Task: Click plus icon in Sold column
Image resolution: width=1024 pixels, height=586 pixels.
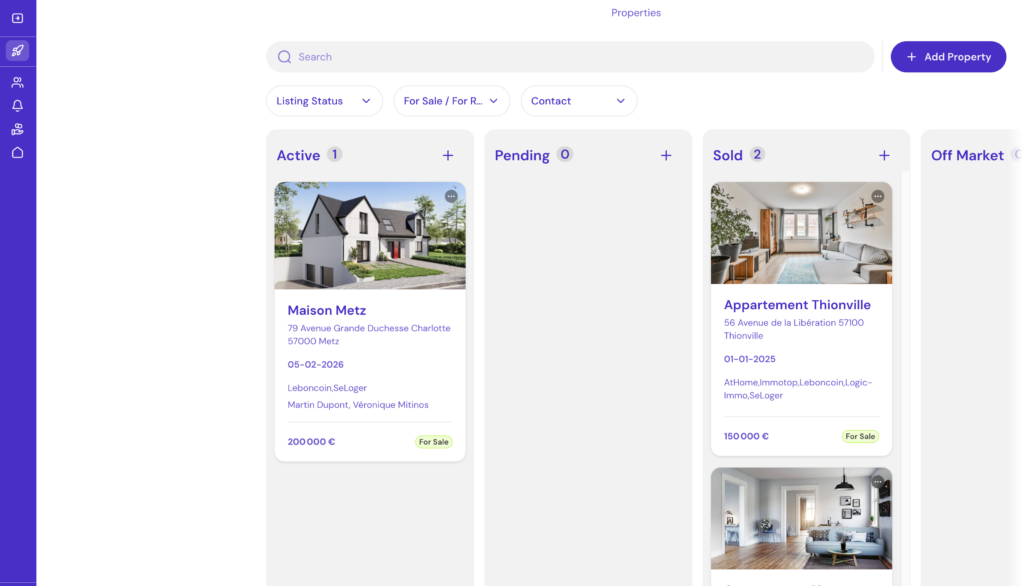Action: point(884,155)
